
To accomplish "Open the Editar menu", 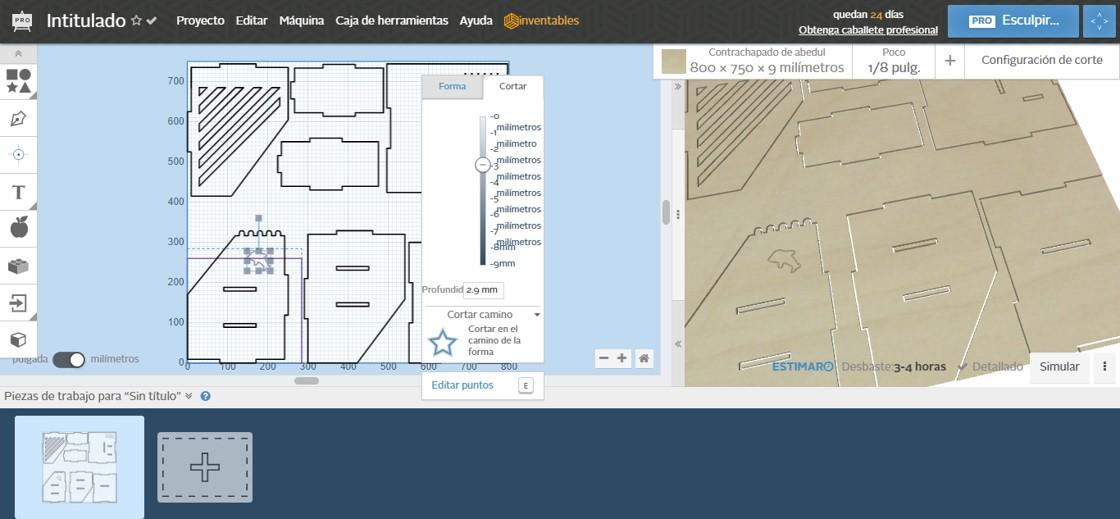I will pyautogui.click(x=251, y=21).
